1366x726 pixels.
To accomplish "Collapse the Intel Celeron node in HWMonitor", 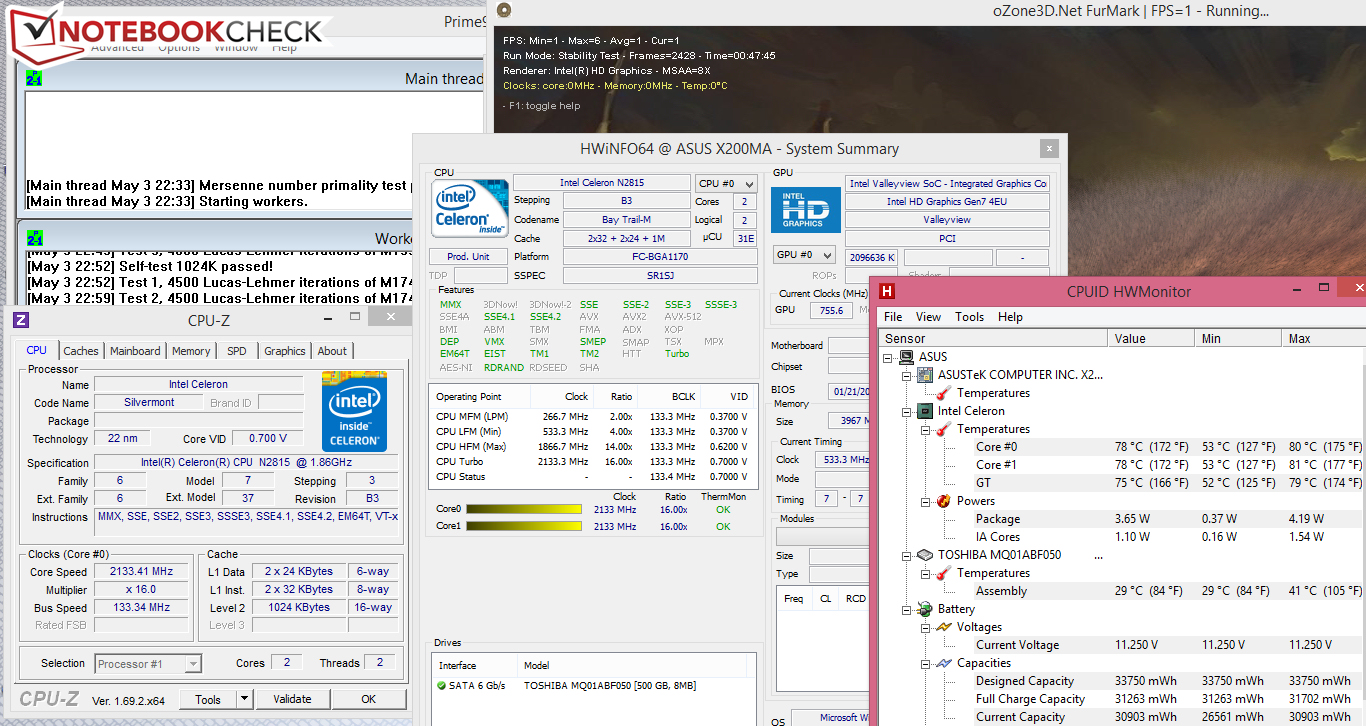I will [x=908, y=411].
